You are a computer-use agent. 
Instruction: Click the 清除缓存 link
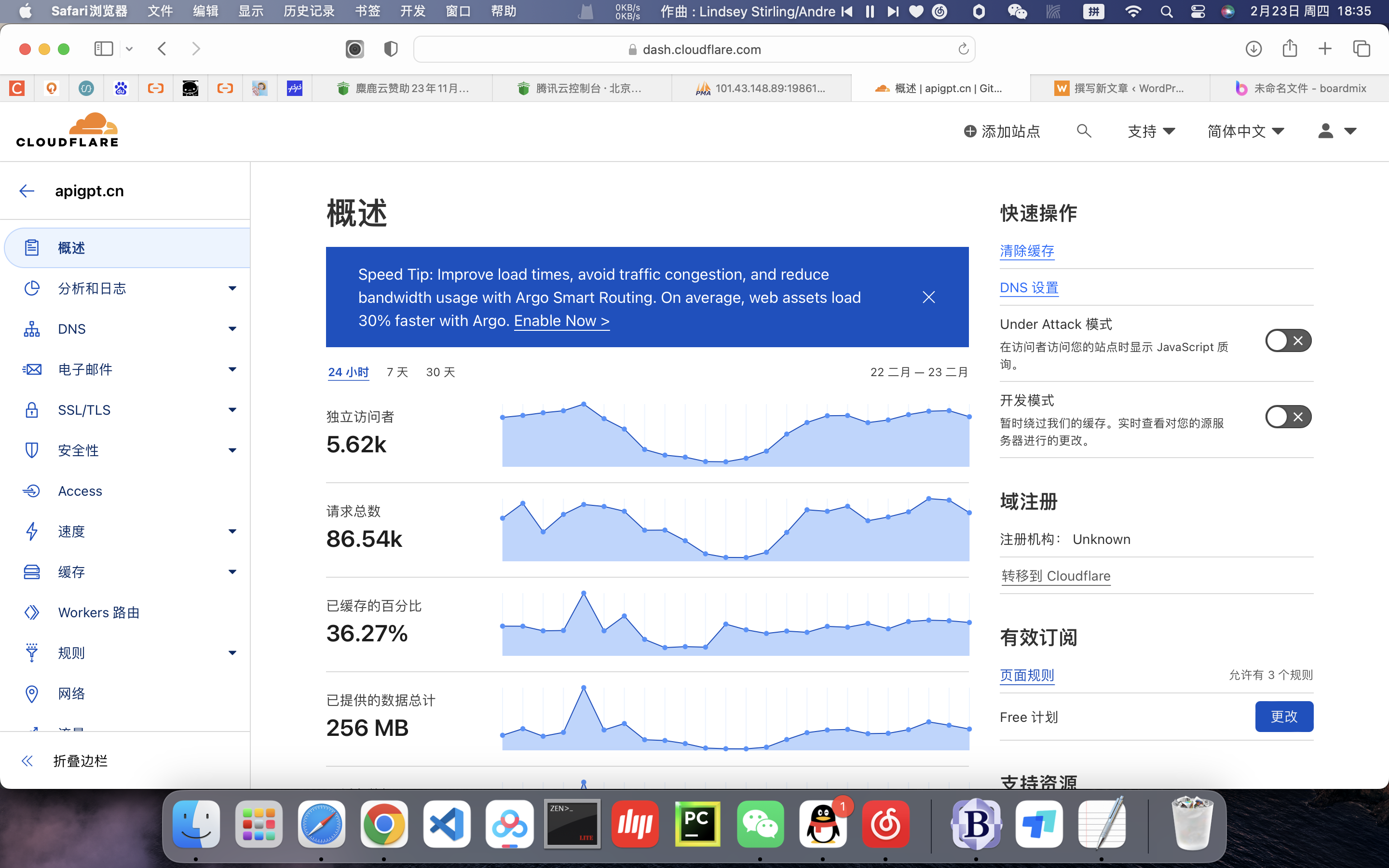point(1027,251)
